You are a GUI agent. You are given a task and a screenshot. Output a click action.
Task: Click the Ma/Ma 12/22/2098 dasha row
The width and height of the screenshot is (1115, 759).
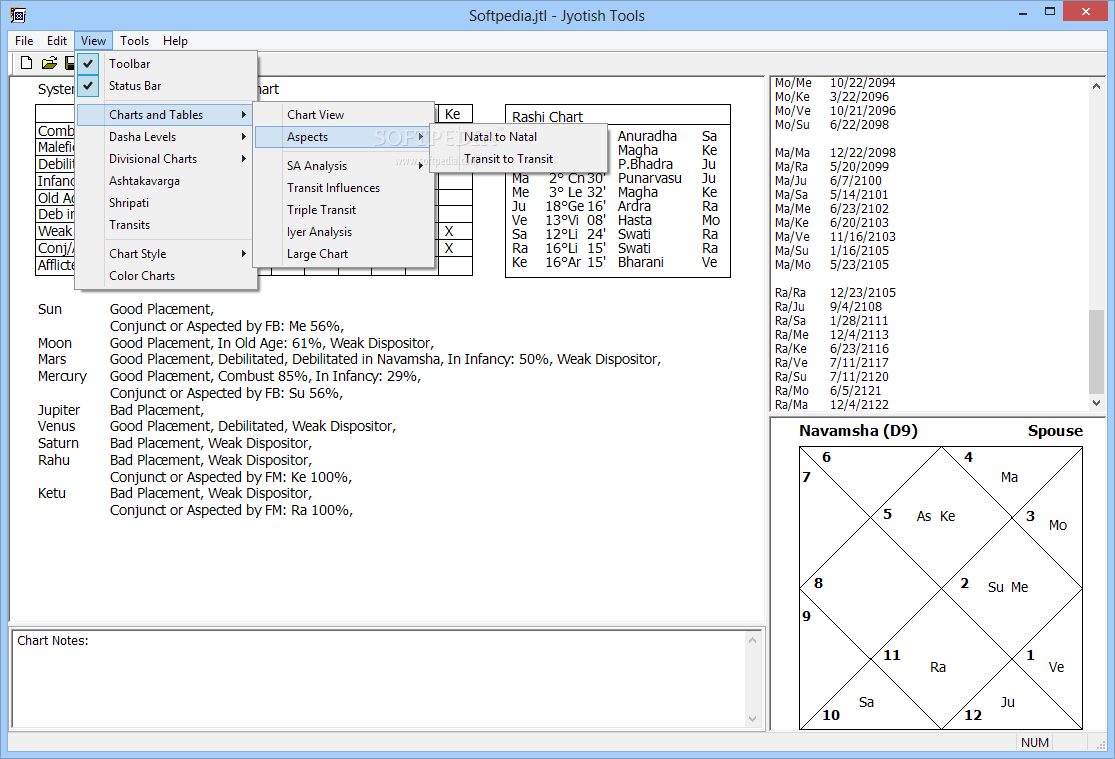coord(835,152)
